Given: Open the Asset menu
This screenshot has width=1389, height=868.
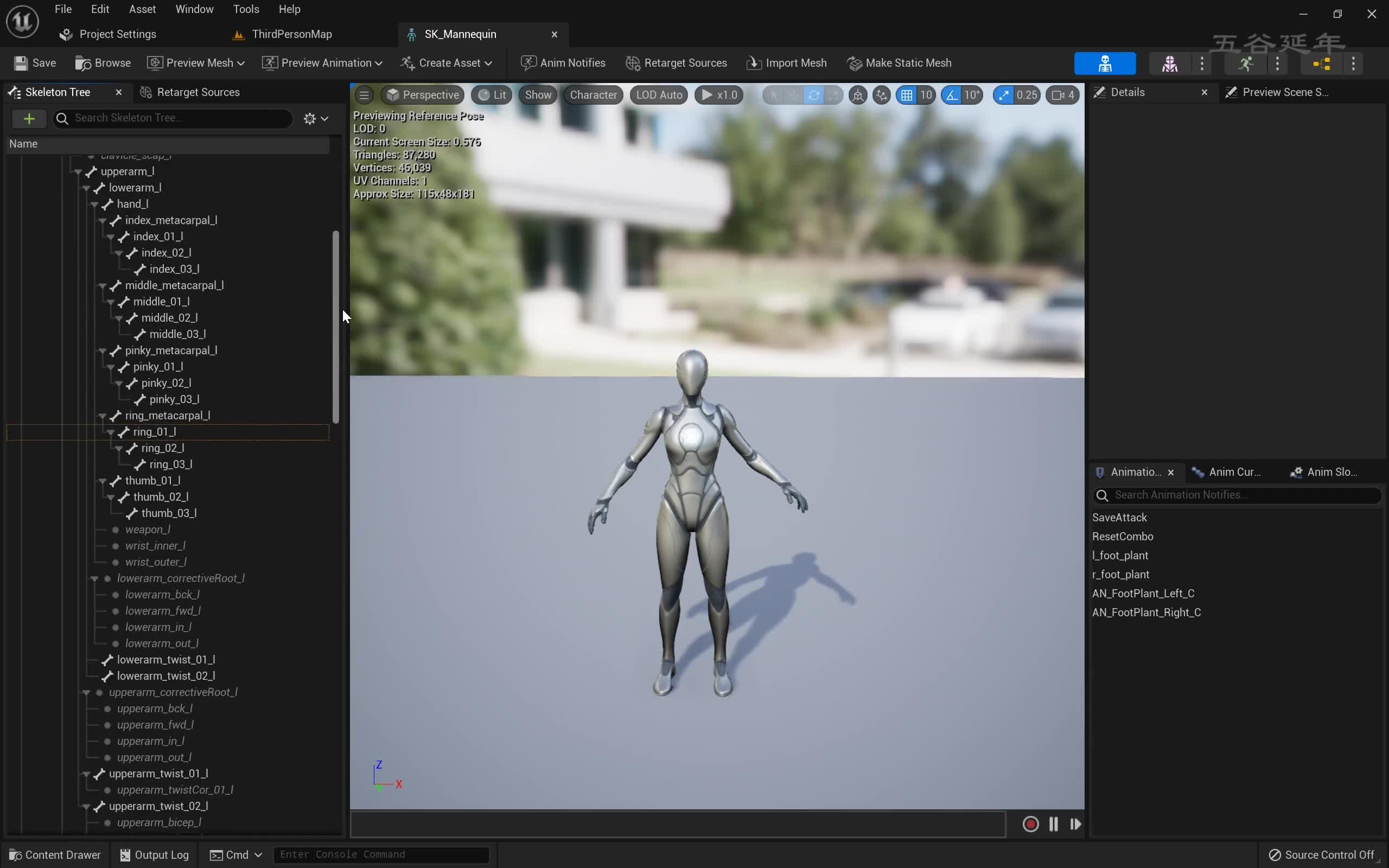Looking at the screenshot, I should point(142,9).
